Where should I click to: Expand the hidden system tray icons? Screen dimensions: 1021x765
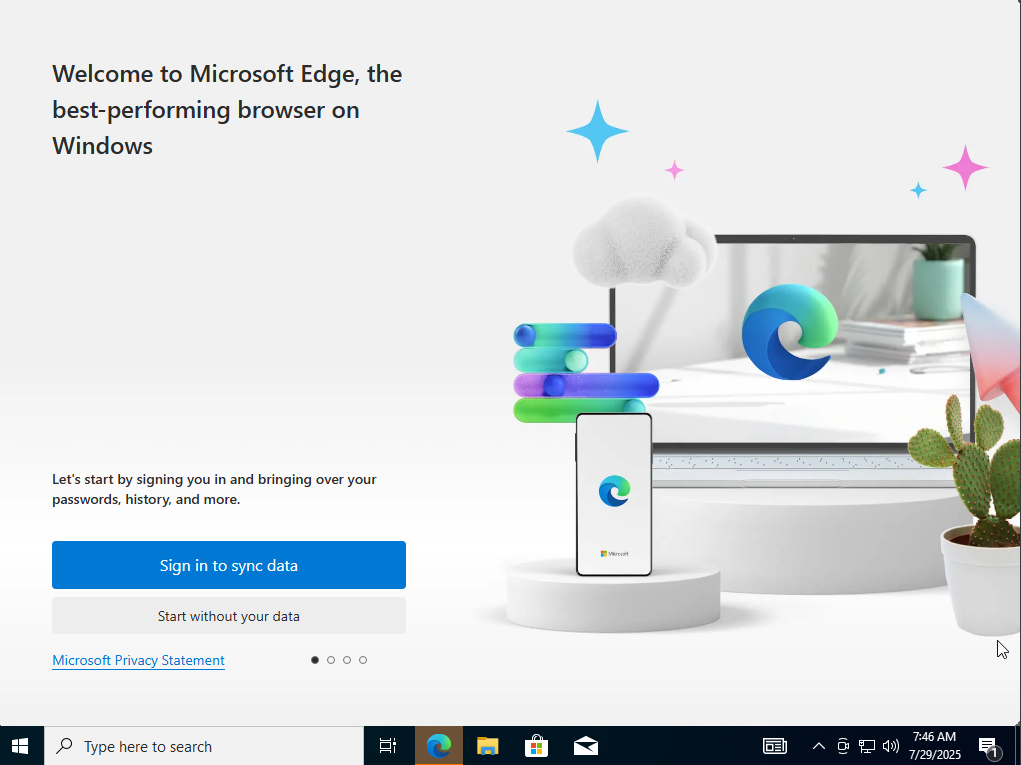(818, 746)
